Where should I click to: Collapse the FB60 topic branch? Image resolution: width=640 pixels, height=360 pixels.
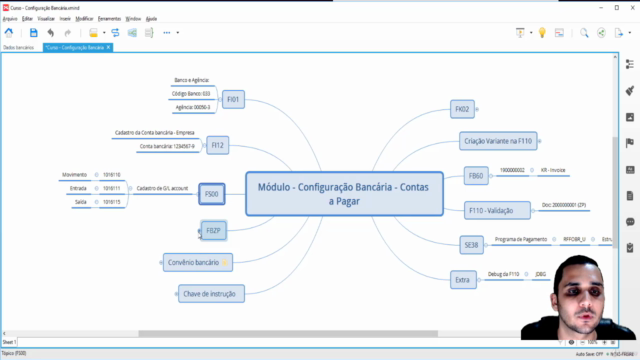[x=491, y=176]
